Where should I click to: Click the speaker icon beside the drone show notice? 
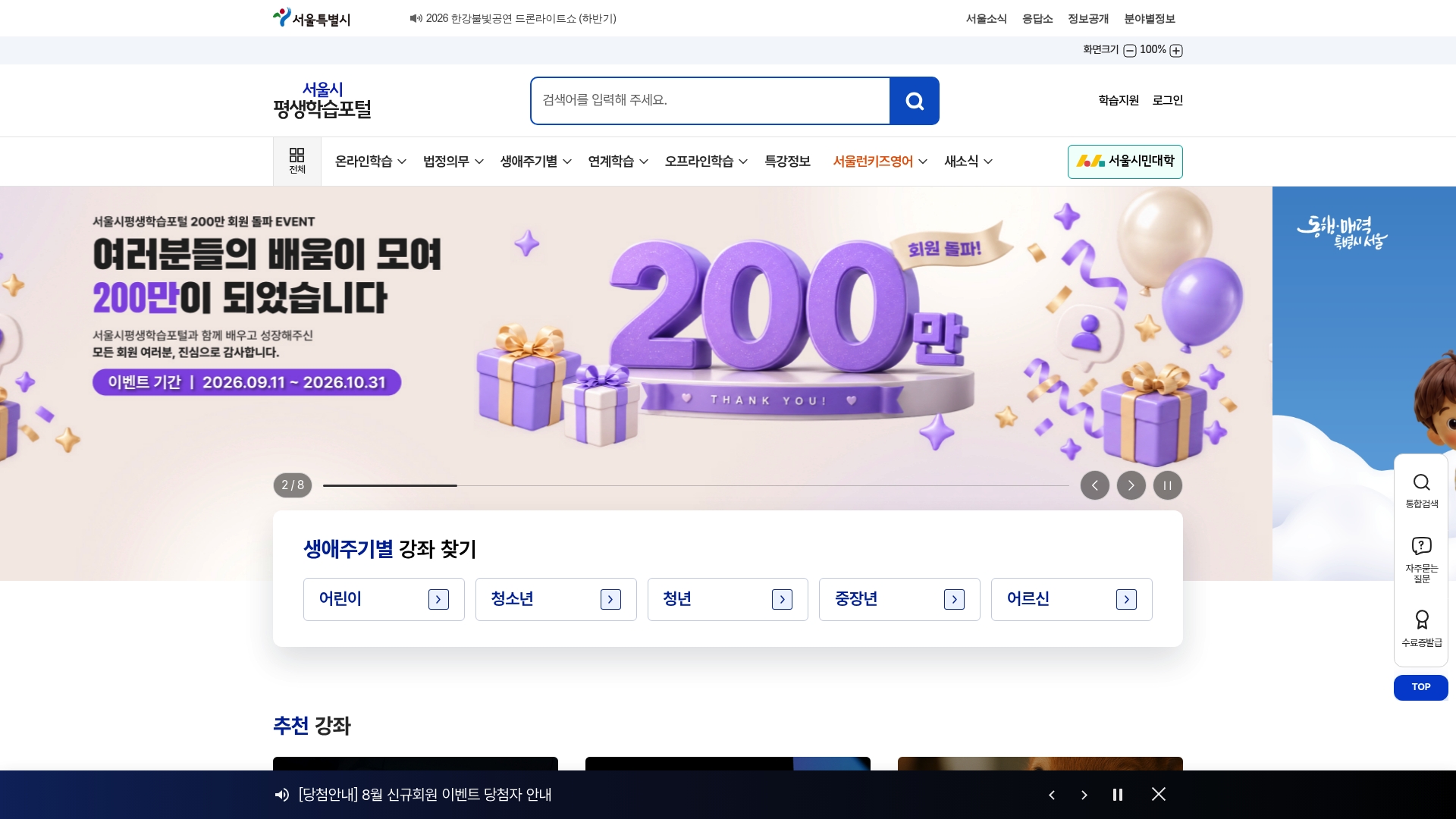416,18
